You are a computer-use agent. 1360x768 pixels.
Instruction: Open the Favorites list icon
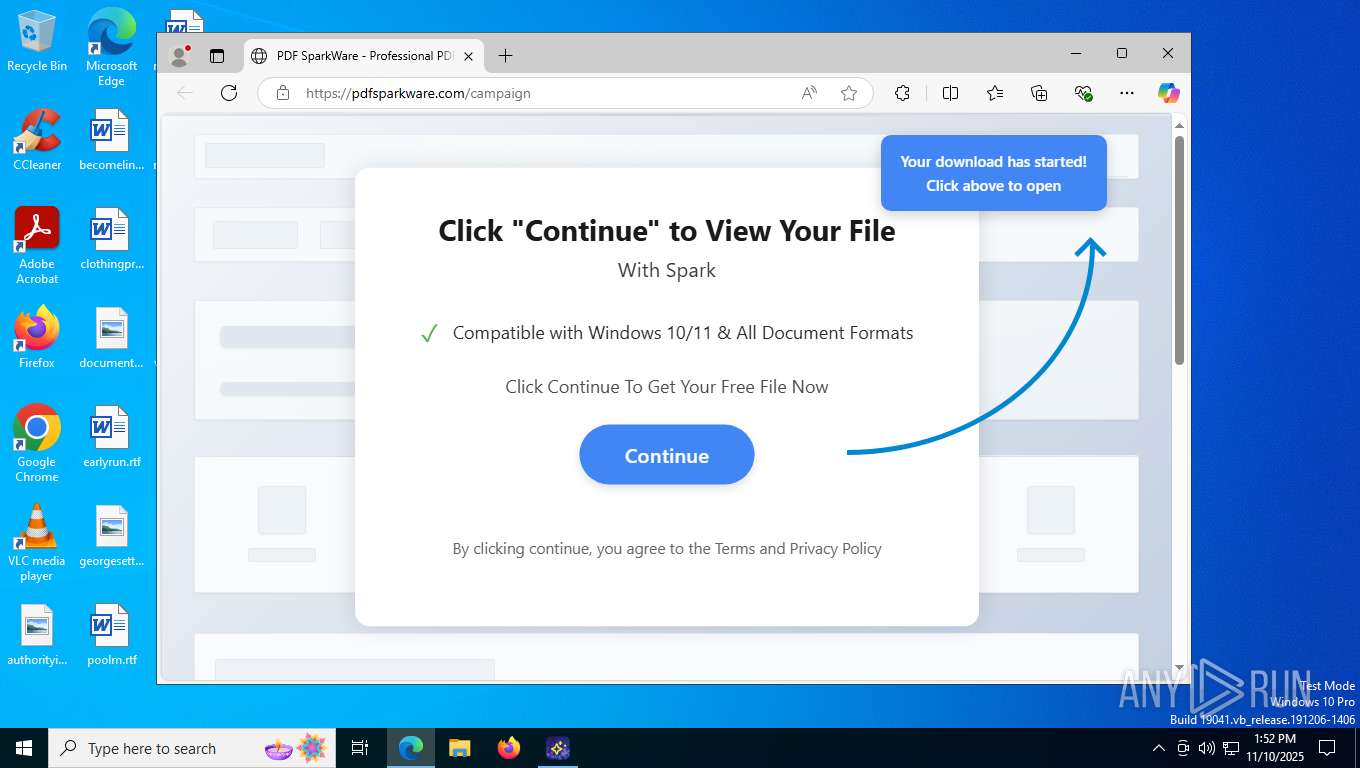(x=995, y=93)
